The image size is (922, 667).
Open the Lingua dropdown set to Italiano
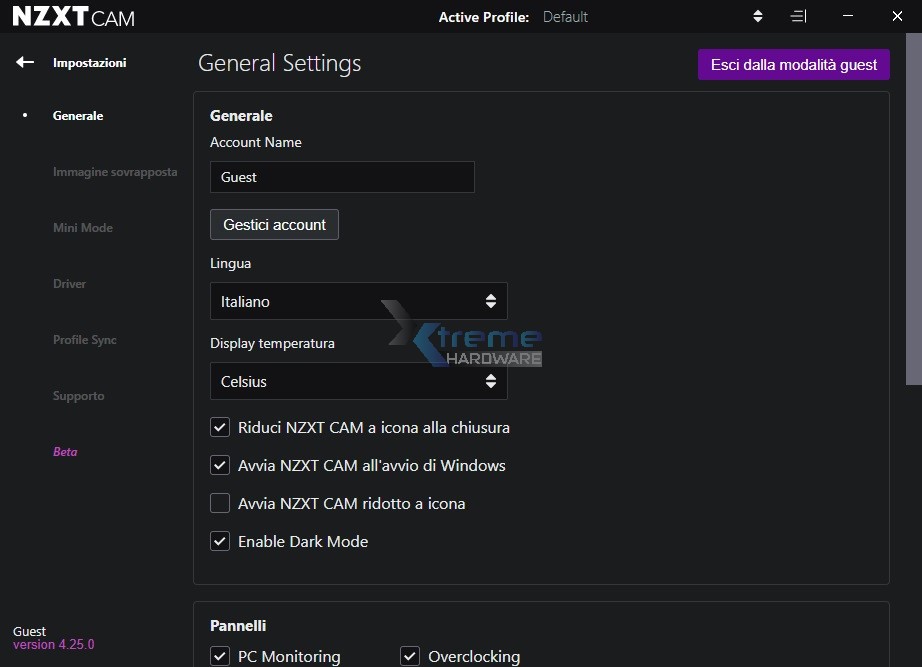359,301
